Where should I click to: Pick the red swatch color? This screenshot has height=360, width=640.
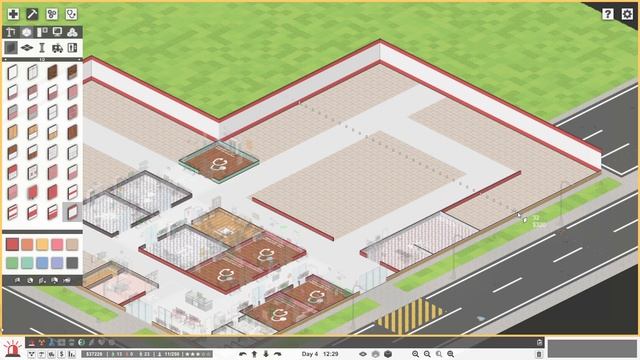(12, 244)
